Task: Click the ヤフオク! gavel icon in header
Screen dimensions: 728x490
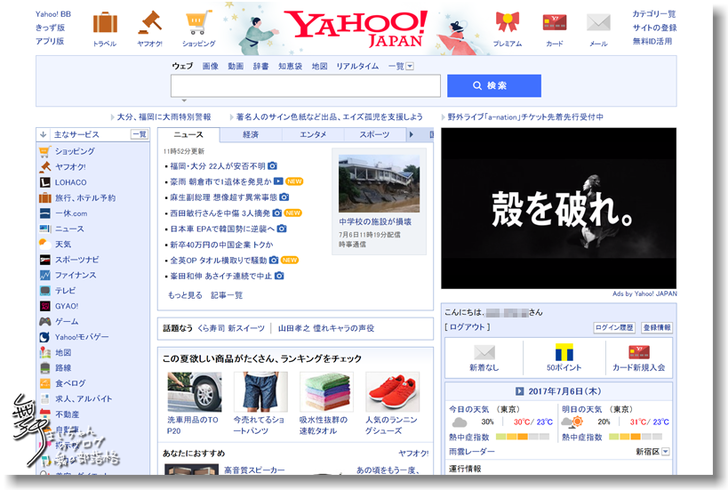Action: [149, 23]
